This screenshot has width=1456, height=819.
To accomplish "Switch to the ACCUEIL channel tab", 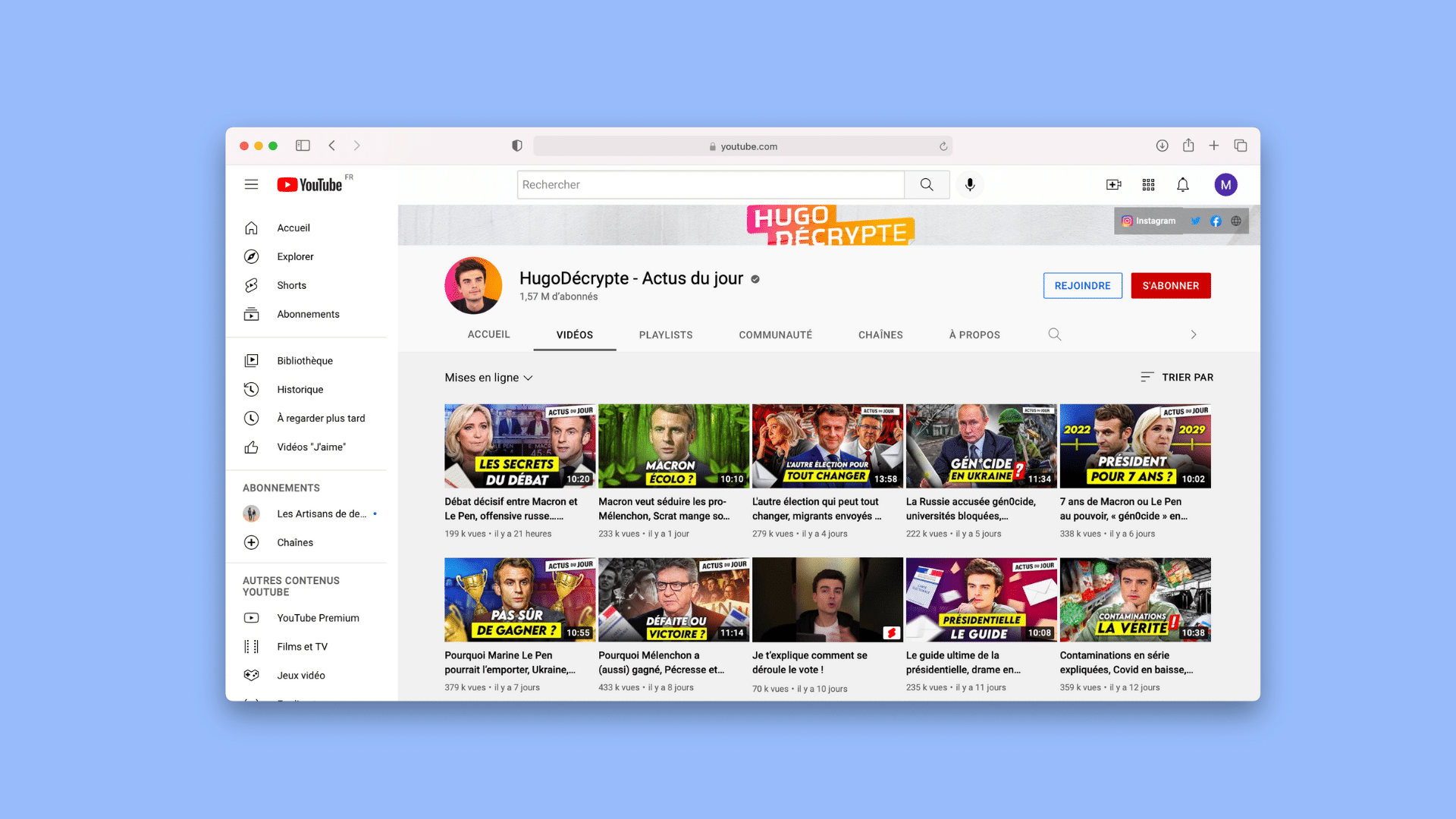I will [x=488, y=334].
